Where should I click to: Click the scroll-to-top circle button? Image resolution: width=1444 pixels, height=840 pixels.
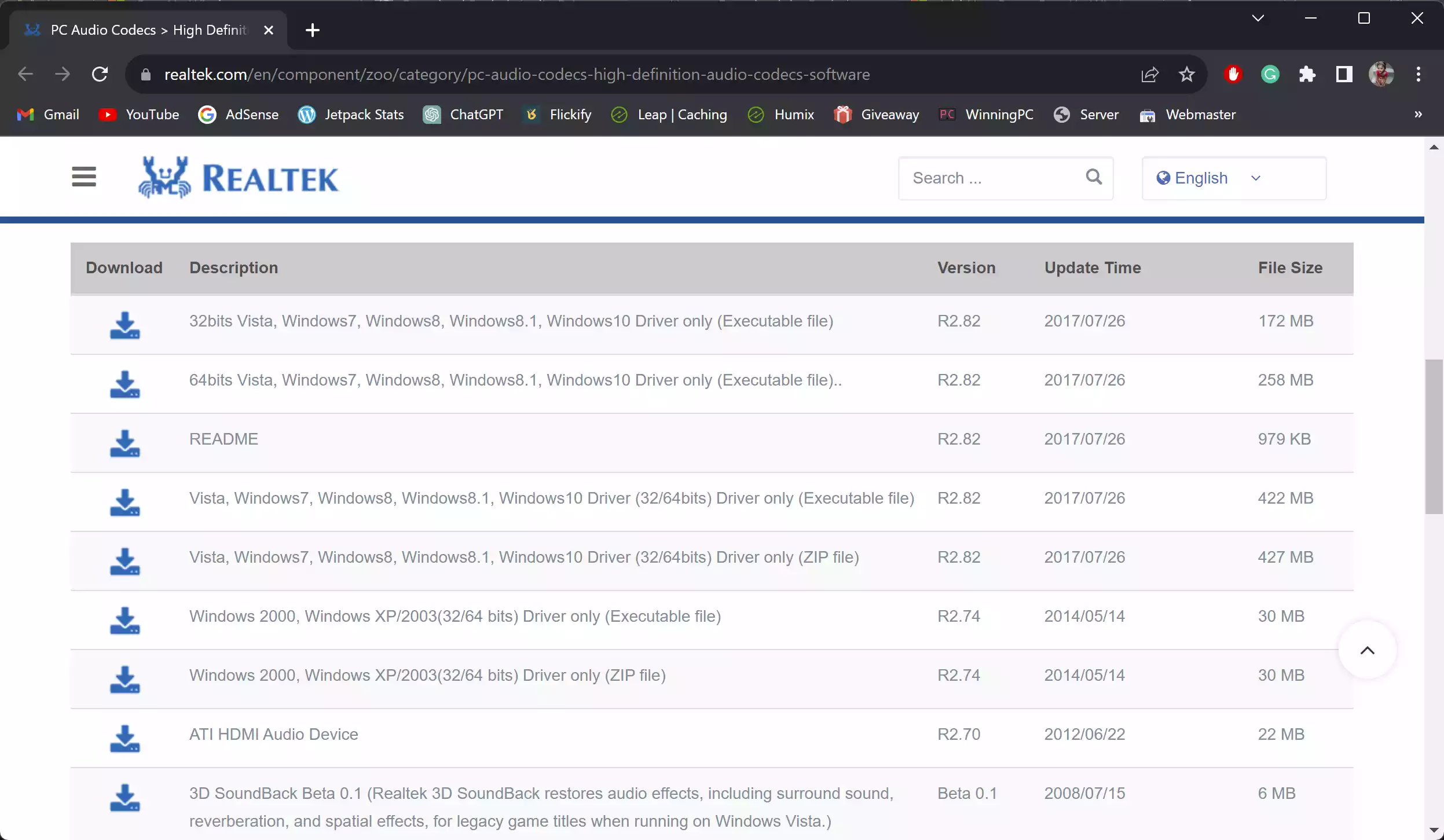[1368, 650]
